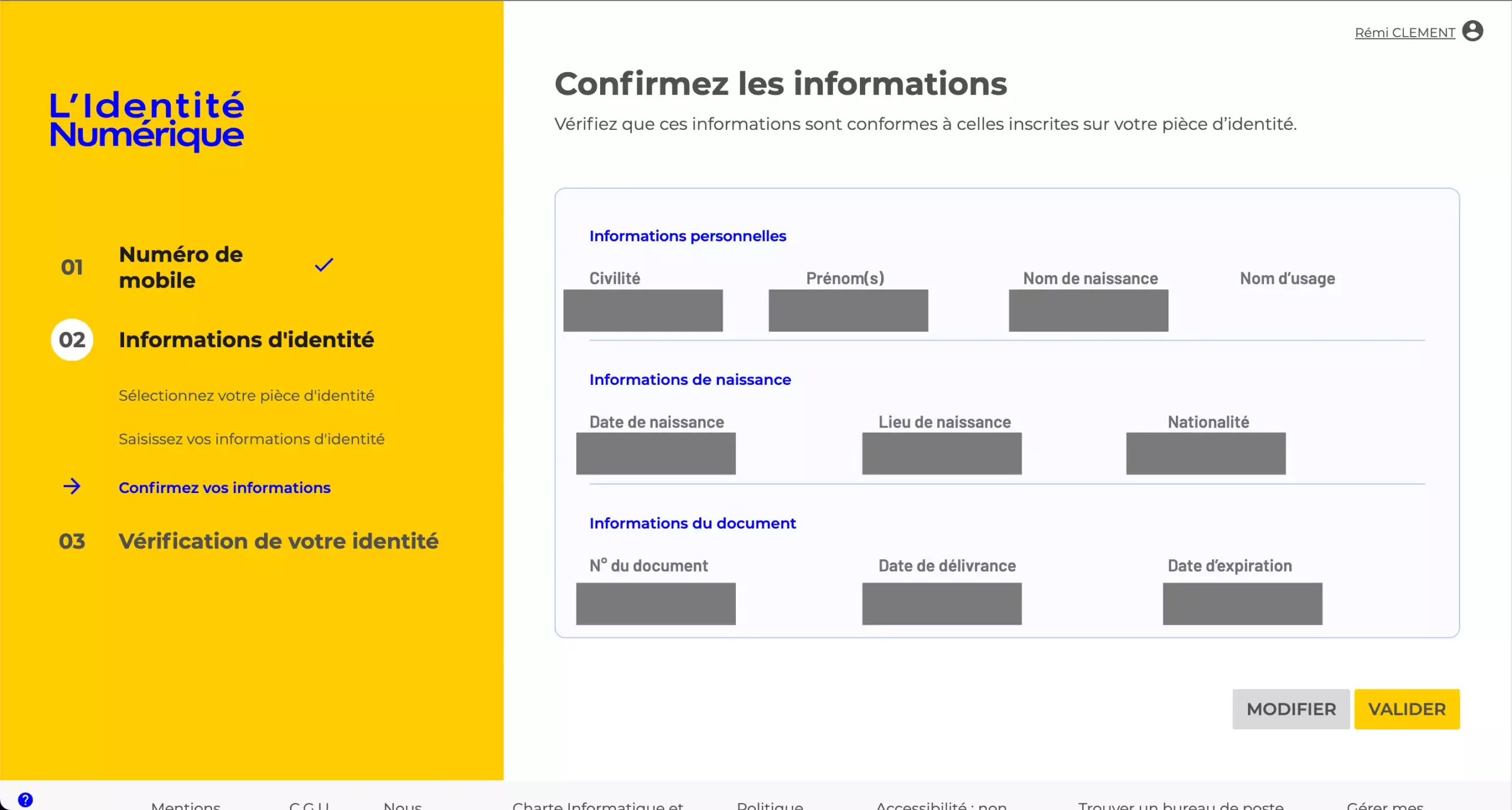The height and width of the screenshot is (810, 1512).
Task: Click the arrow beside Confirmez vos informations
Action: pyautogui.click(x=72, y=486)
